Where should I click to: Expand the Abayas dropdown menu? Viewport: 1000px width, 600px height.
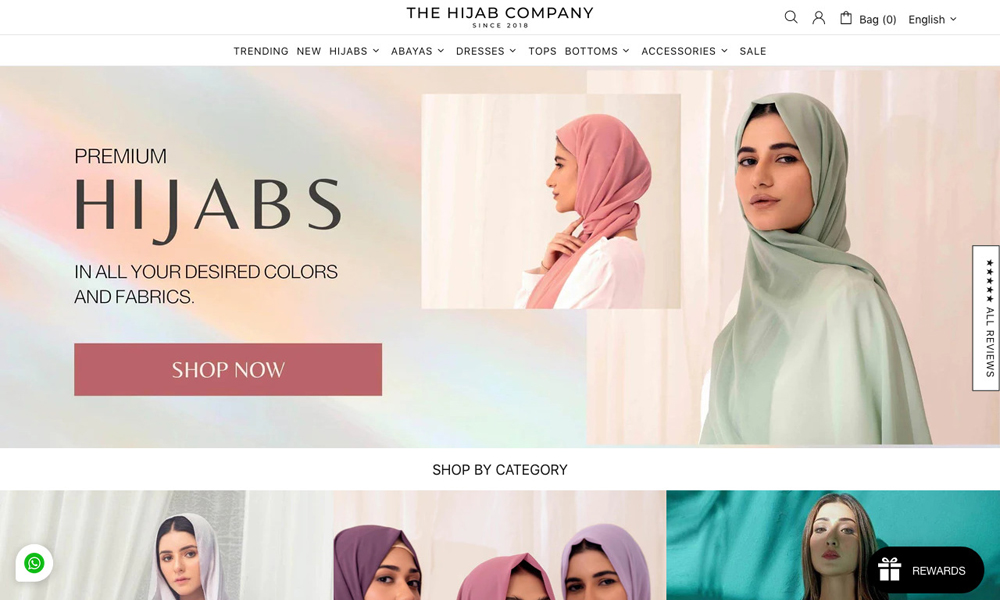coord(418,51)
